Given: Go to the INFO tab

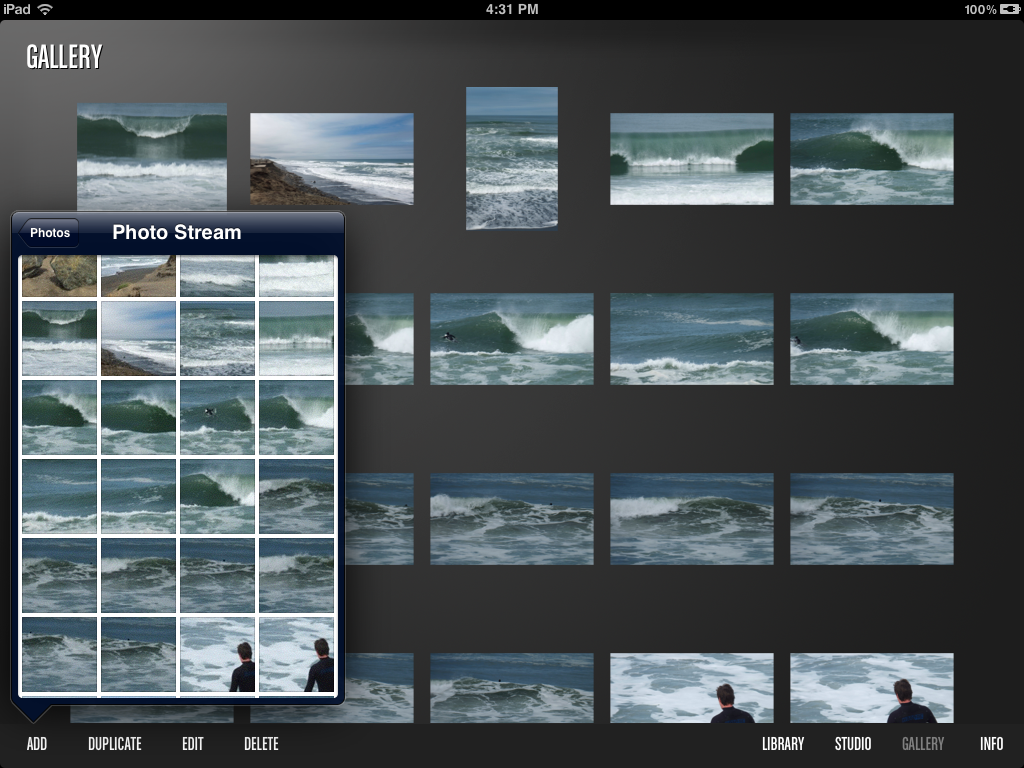Looking at the screenshot, I should (x=992, y=744).
